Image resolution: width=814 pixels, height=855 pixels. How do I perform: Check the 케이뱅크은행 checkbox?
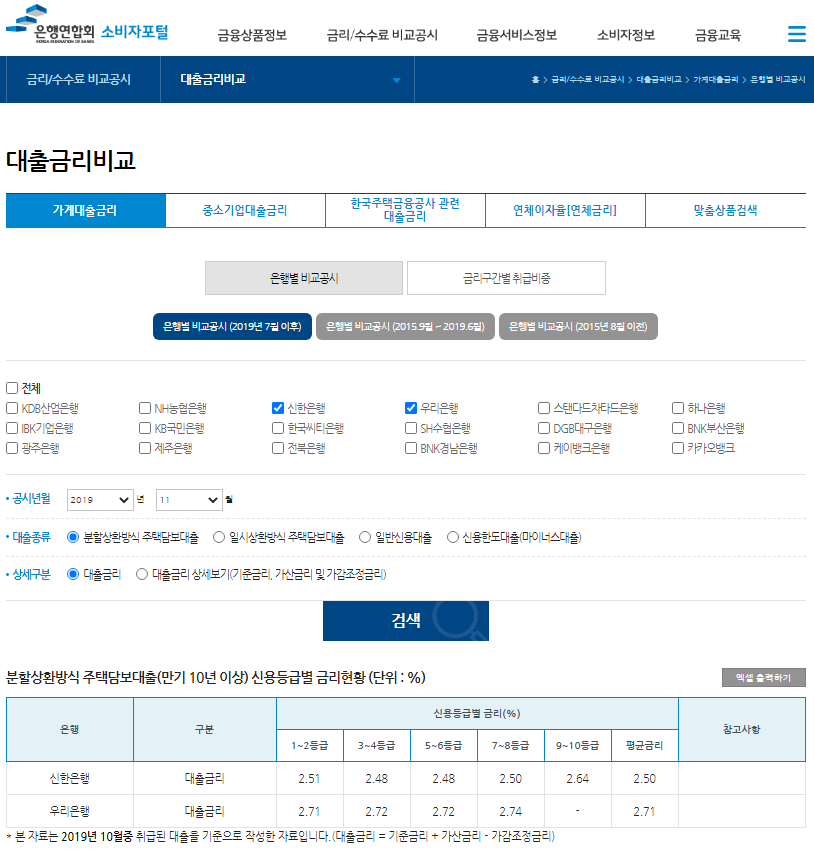coord(544,448)
